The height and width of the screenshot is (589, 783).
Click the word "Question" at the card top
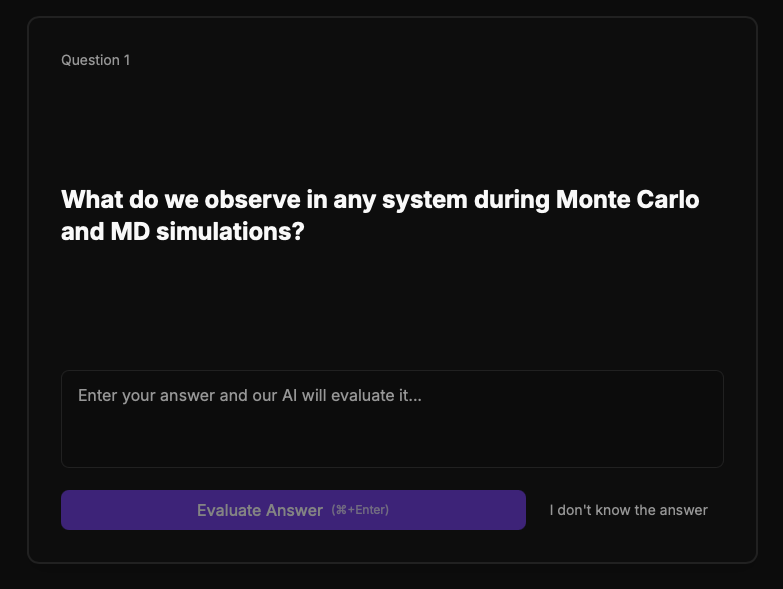point(90,60)
